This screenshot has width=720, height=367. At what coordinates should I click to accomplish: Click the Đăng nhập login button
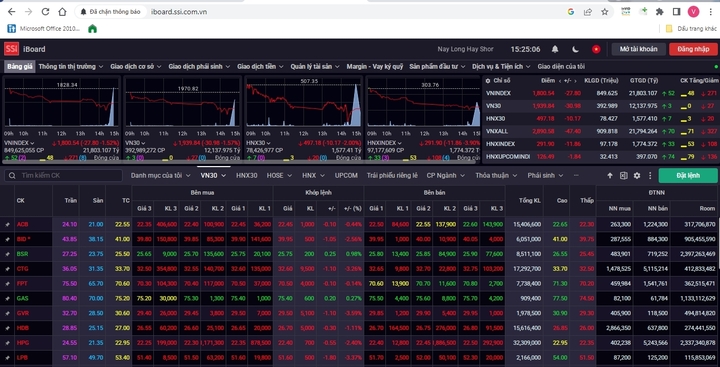pyautogui.click(x=693, y=49)
